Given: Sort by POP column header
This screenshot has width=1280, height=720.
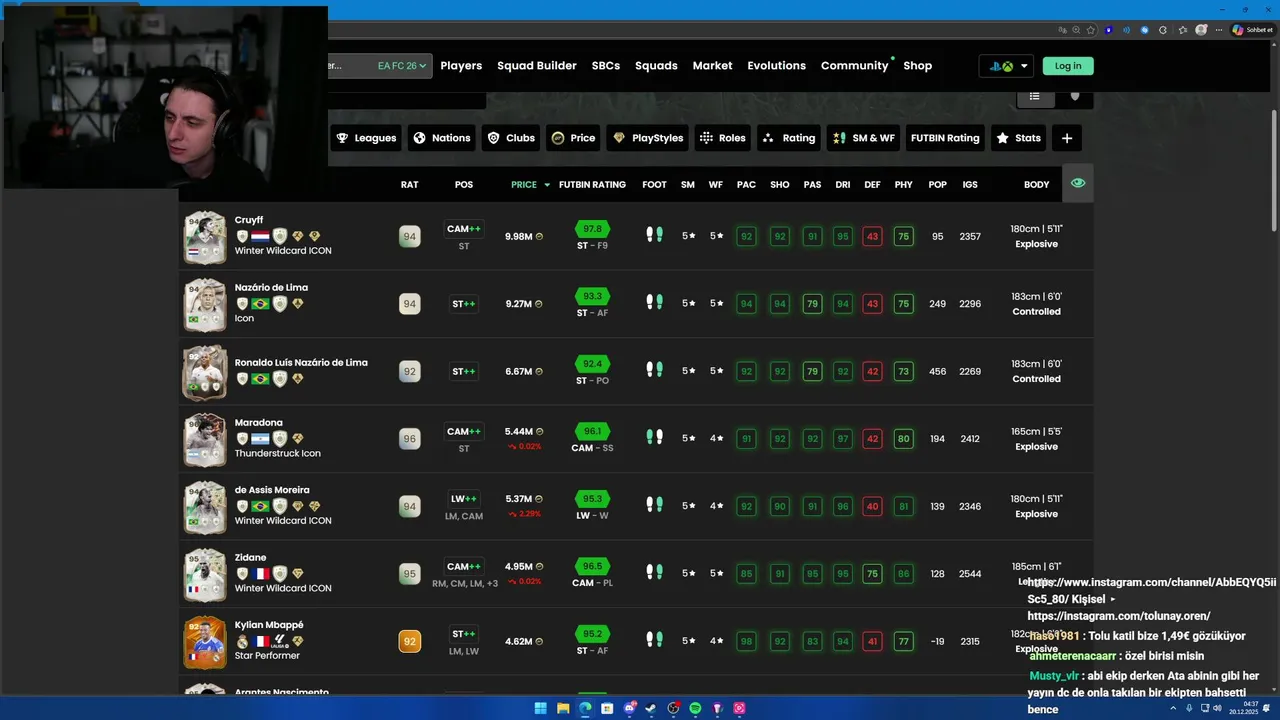Looking at the screenshot, I should 937,185.
